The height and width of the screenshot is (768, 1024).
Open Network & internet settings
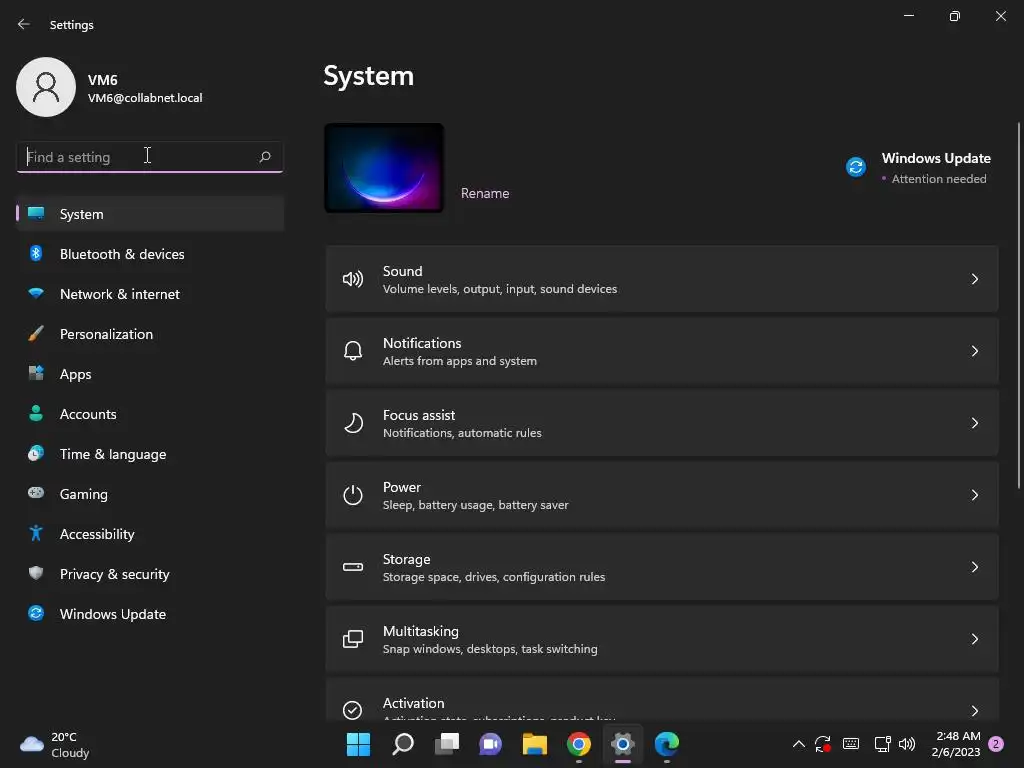(150, 294)
